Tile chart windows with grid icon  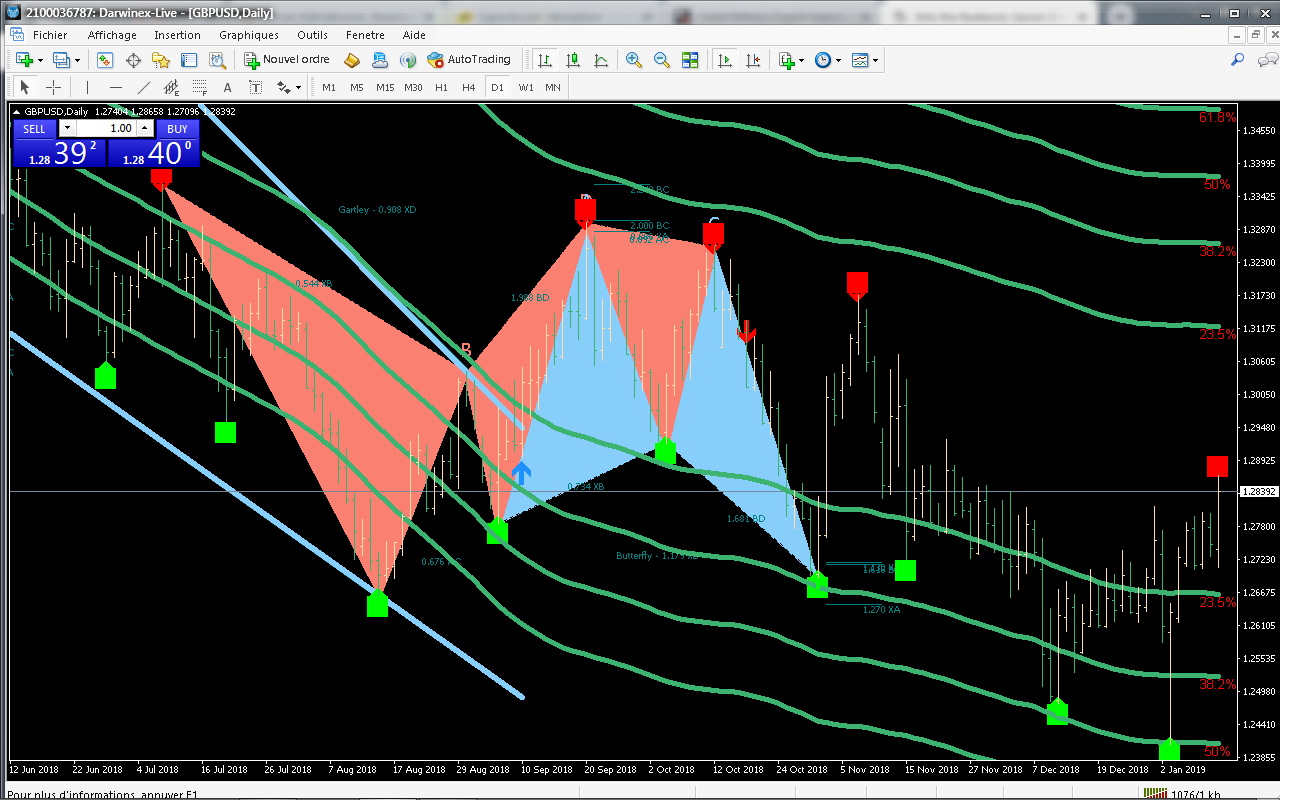coord(689,60)
